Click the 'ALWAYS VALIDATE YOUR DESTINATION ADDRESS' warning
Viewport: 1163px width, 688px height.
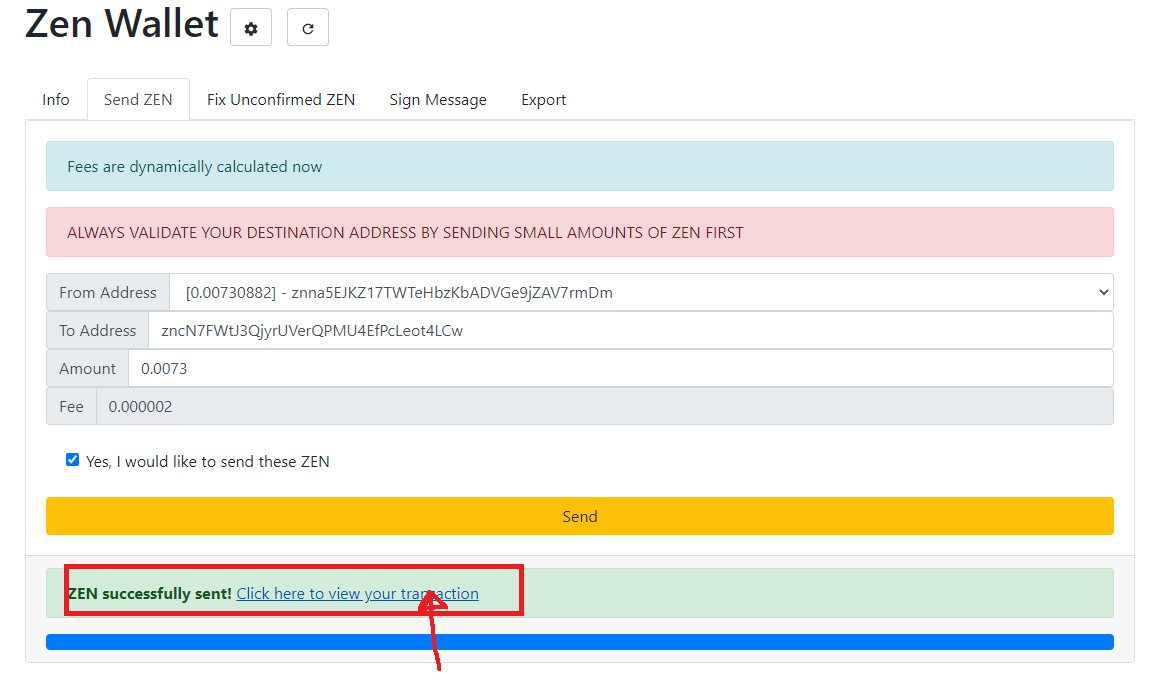580,232
